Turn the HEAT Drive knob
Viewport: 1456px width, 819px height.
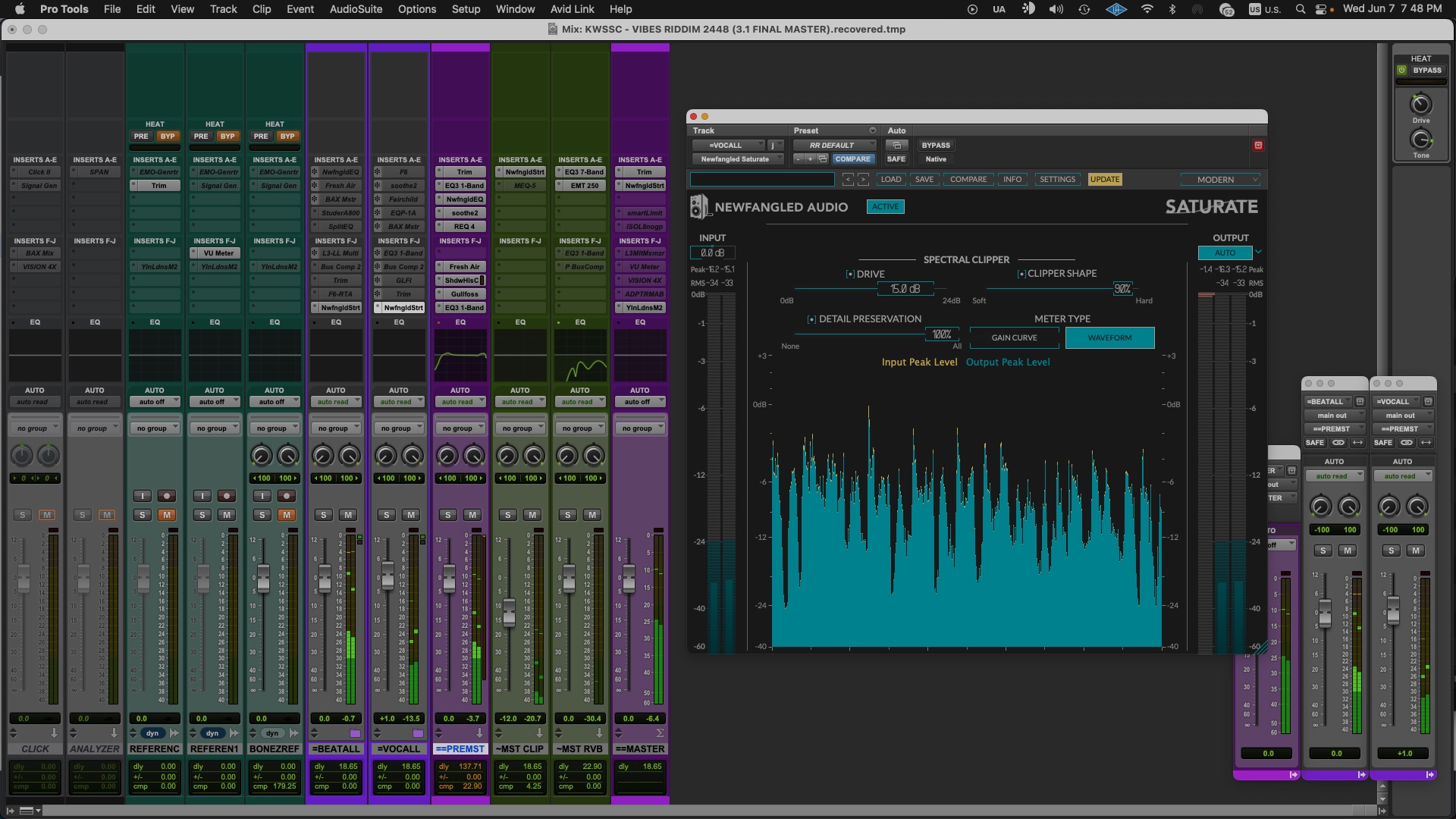[x=1420, y=104]
